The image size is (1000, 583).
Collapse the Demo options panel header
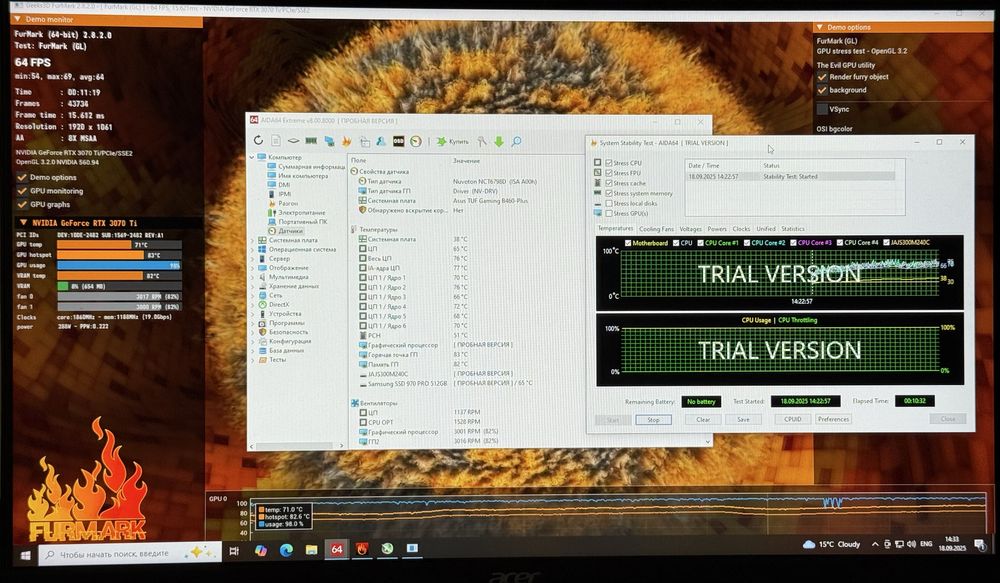901,27
